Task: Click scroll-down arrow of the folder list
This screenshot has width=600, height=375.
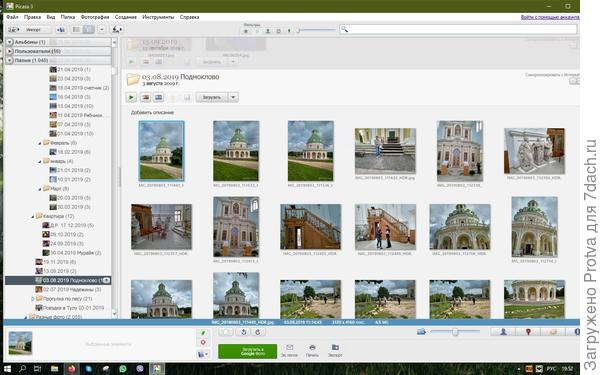Action: coord(114,314)
